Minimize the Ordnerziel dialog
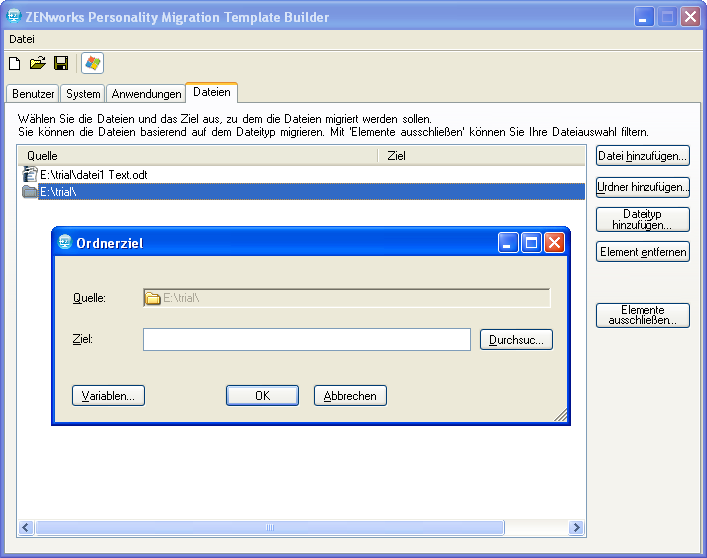 [508, 242]
